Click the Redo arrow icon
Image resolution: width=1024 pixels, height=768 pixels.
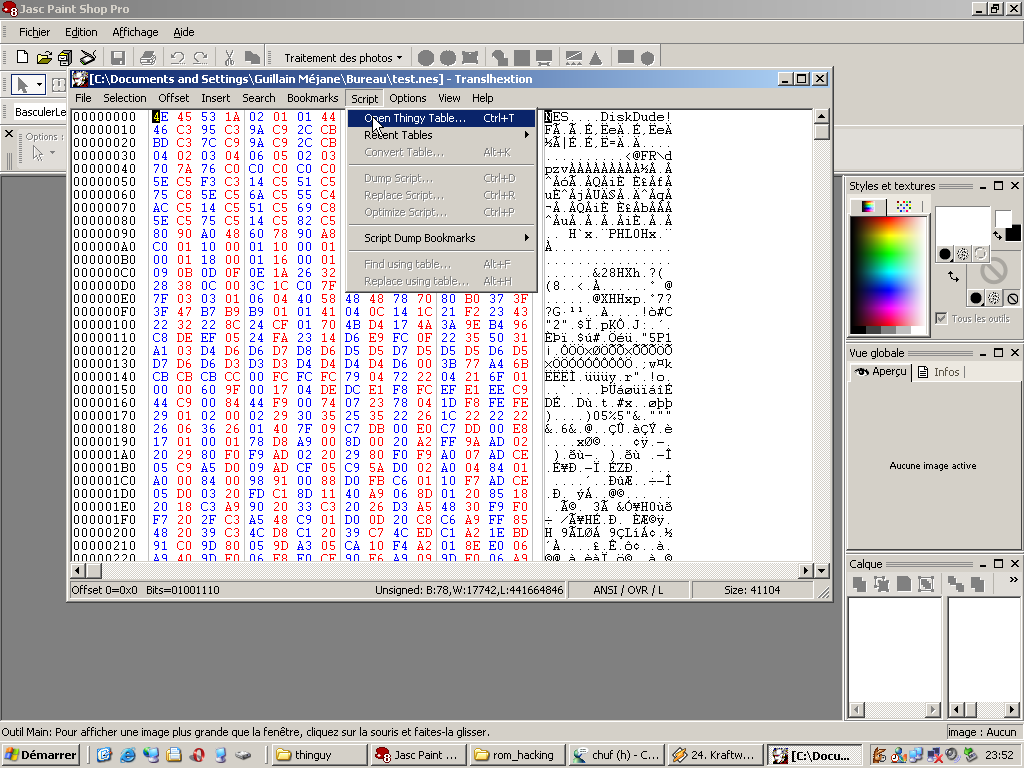click(x=200, y=57)
